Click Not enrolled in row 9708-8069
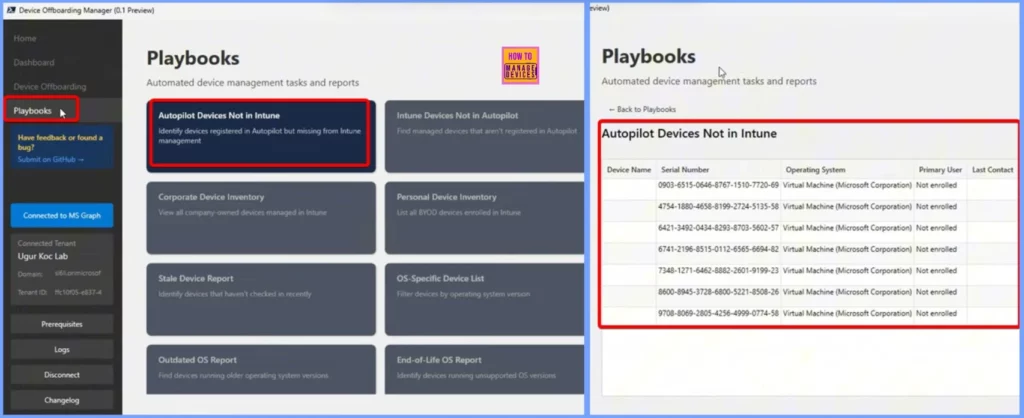The image size is (1024, 418). (x=936, y=314)
